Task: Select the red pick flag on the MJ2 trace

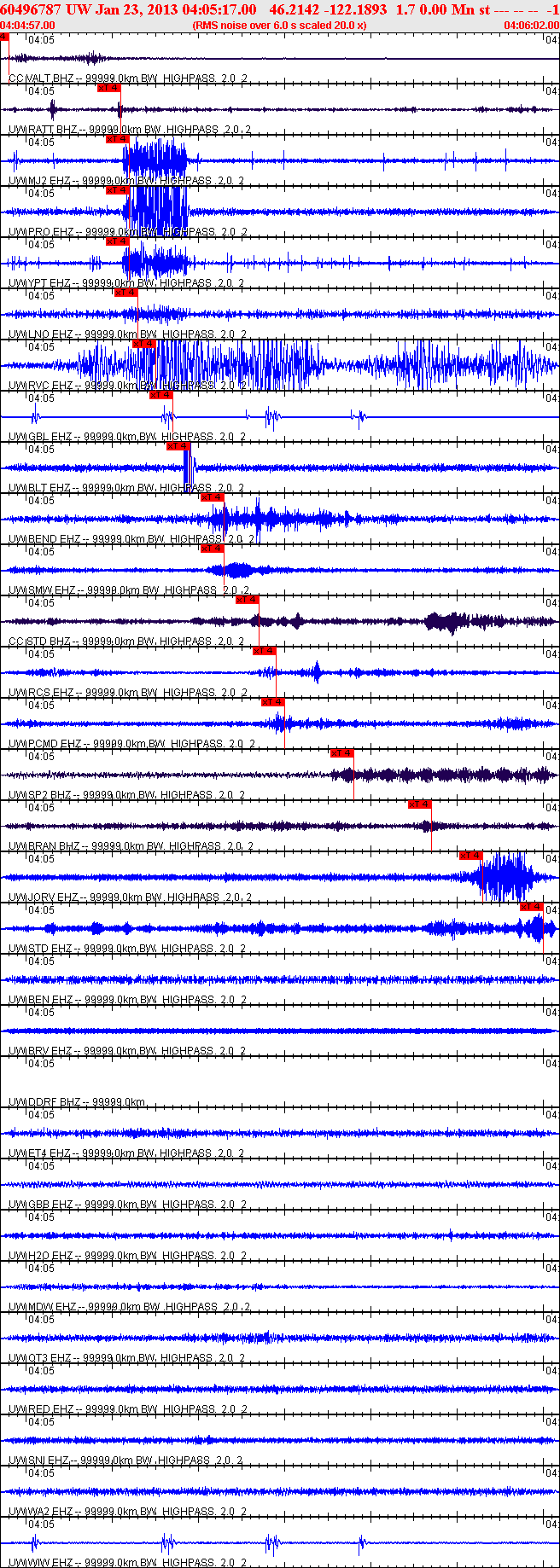Action: tap(118, 139)
